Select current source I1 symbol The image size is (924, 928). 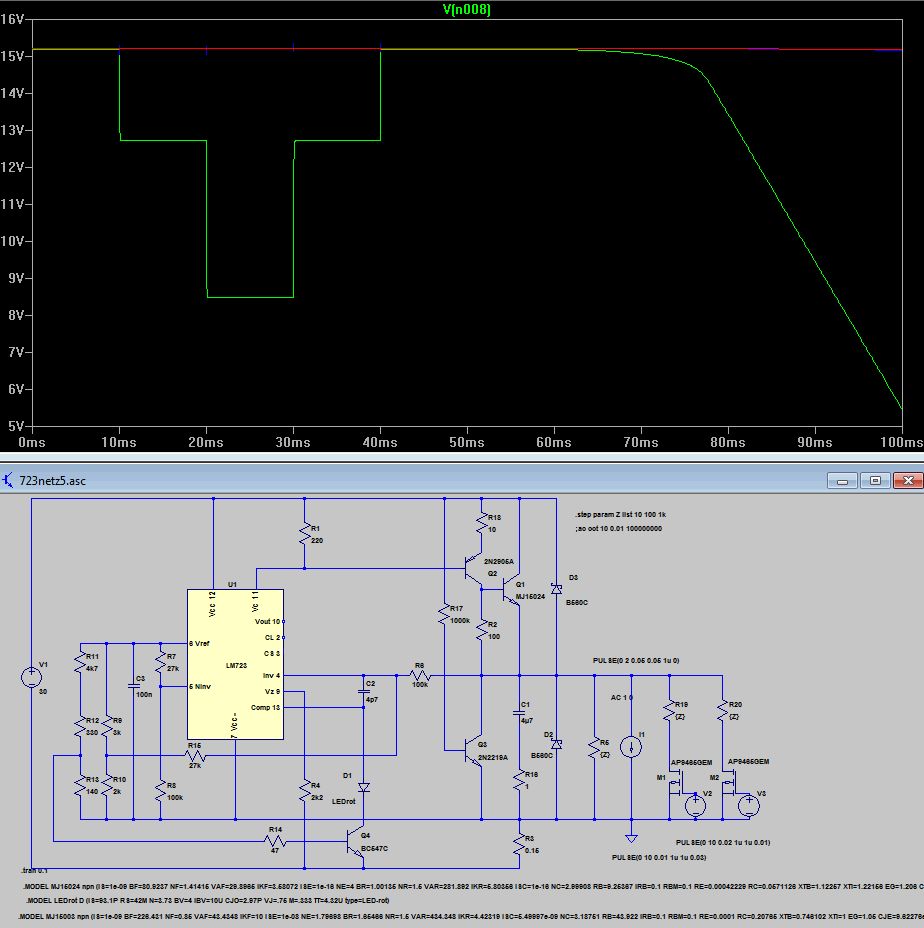tap(631, 746)
